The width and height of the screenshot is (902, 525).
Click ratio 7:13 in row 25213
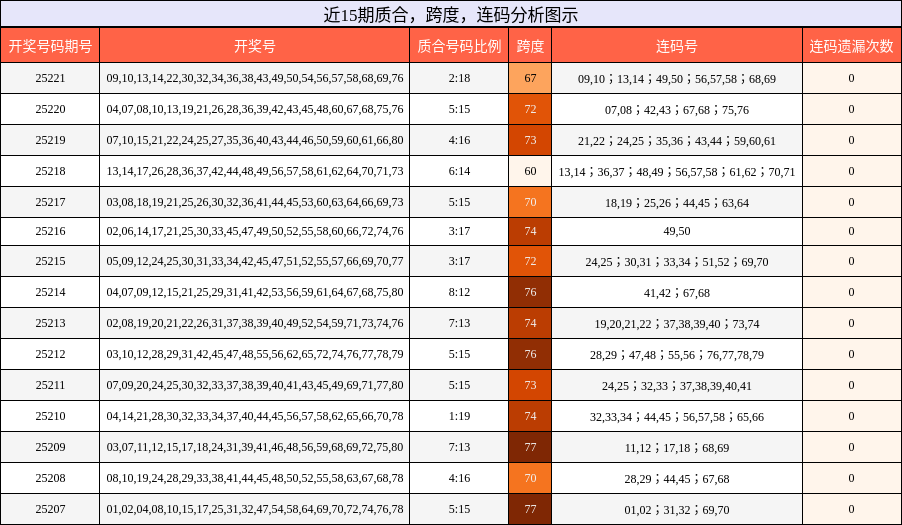[459, 323]
